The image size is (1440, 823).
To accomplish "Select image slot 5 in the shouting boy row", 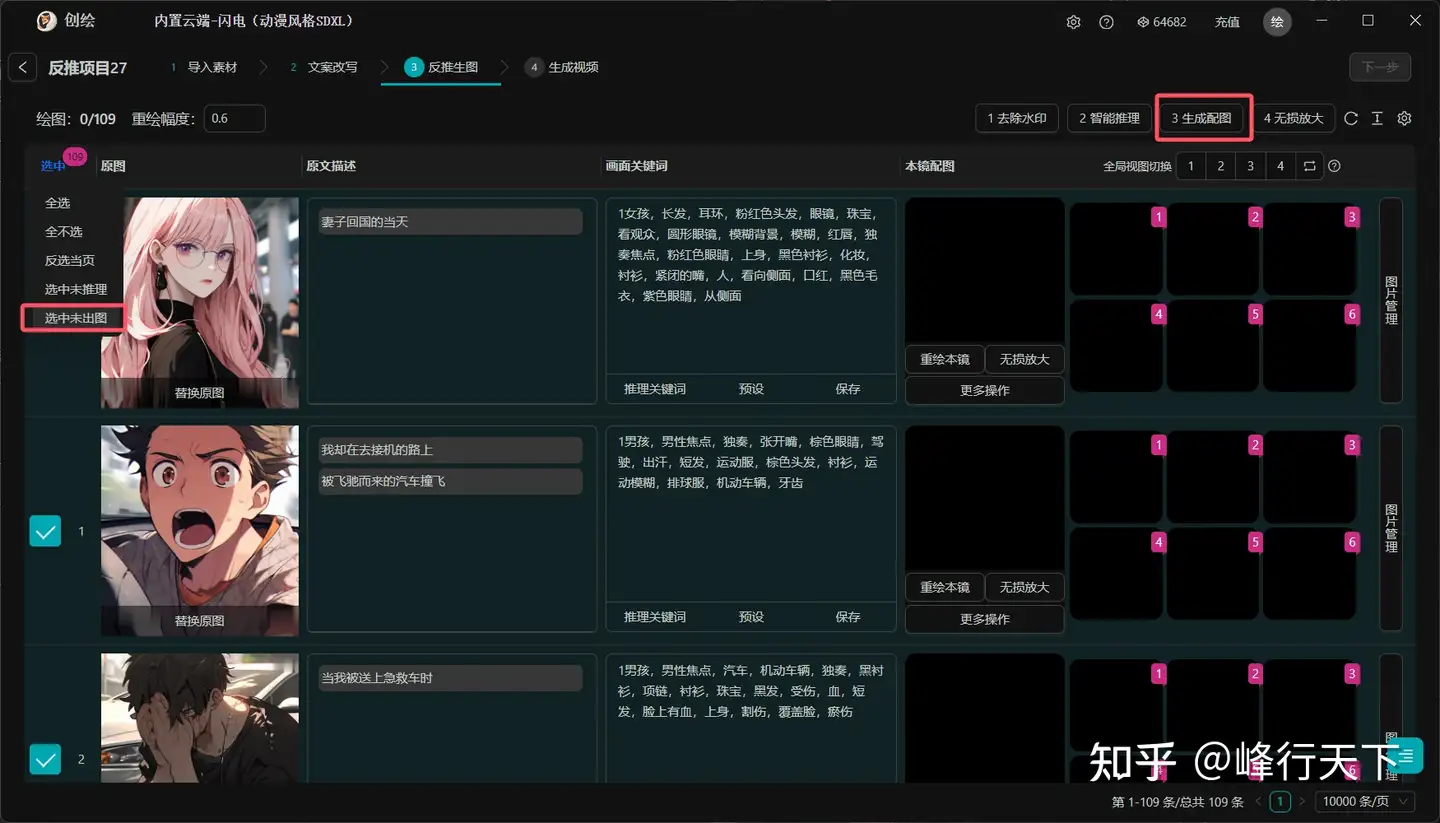I will [x=1214, y=573].
